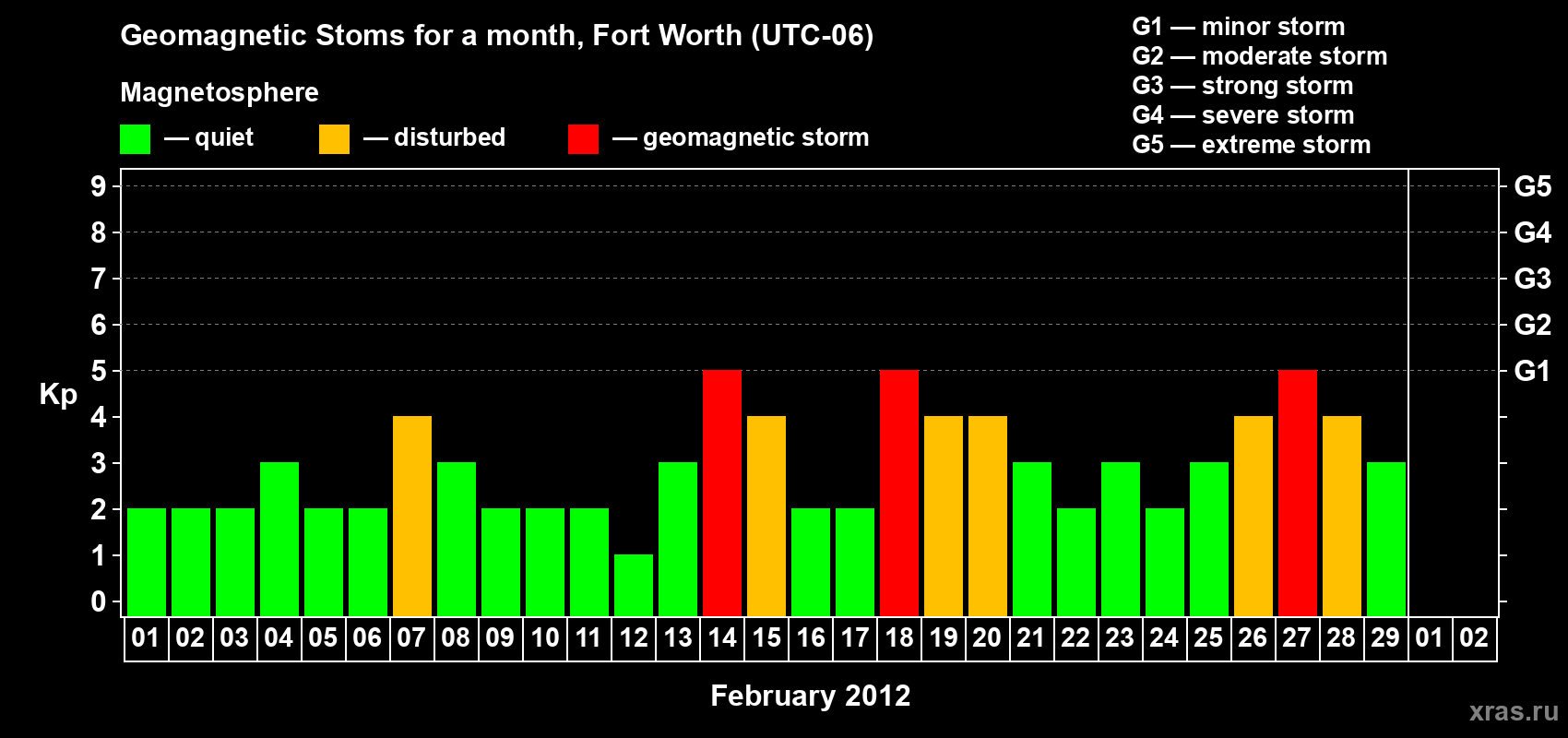1568x738 pixels.
Task: Select the red bar for February 14
Action: click(x=722, y=493)
